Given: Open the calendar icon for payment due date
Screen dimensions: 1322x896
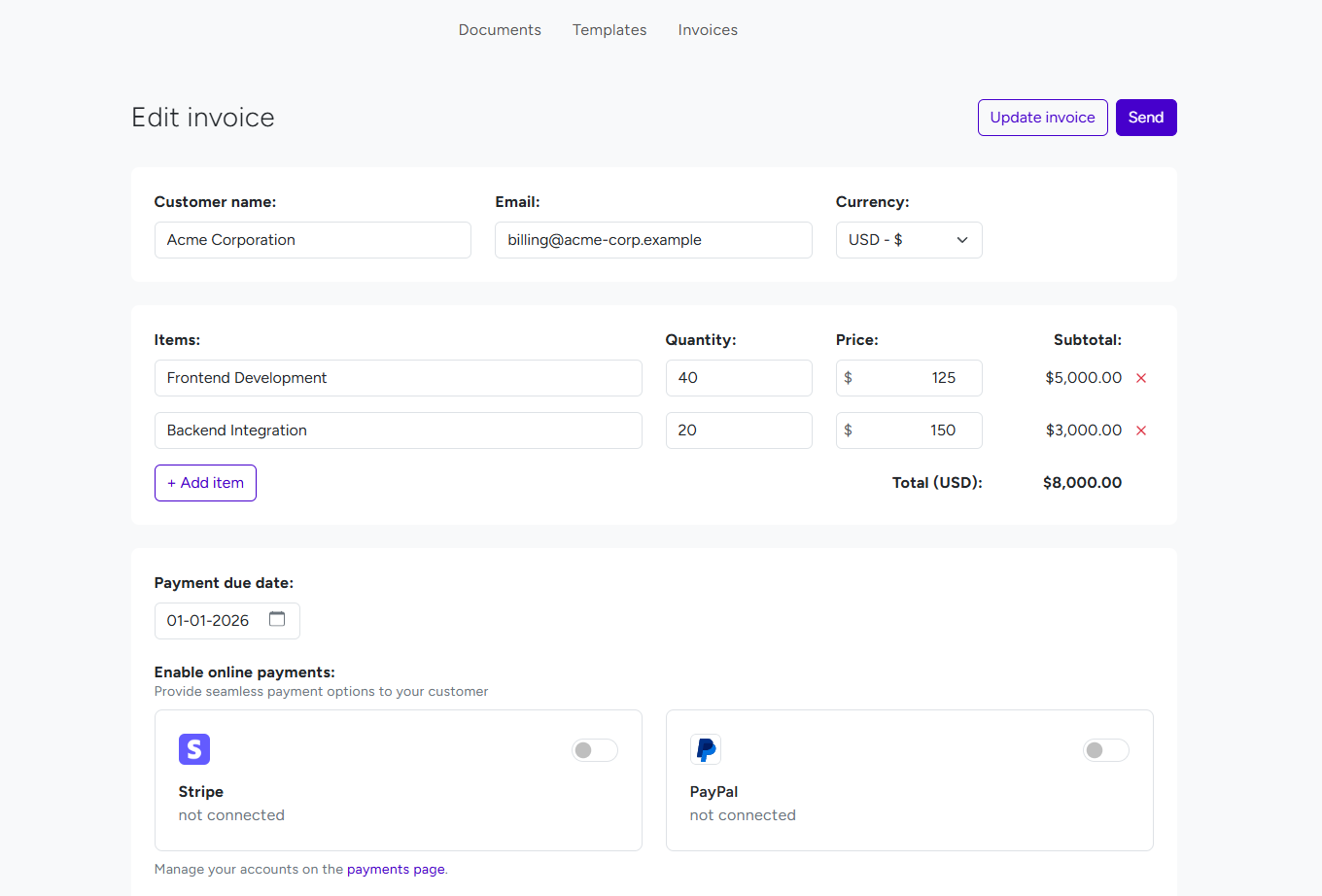Looking at the screenshot, I should coord(277,620).
